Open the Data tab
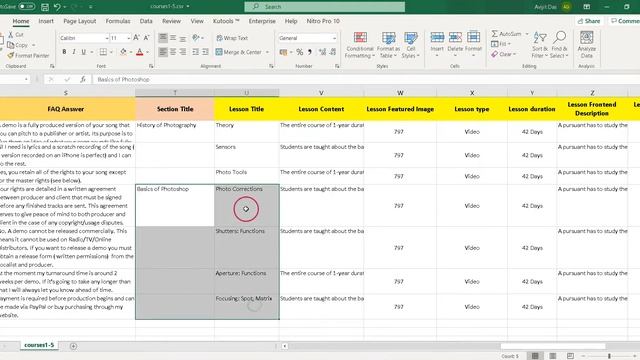The height and width of the screenshot is (360, 640). click(146, 21)
